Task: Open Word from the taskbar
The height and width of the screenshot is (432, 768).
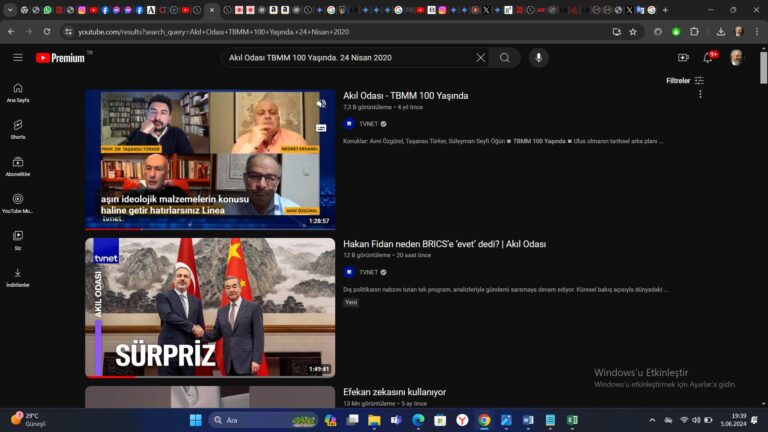Action: (528, 420)
